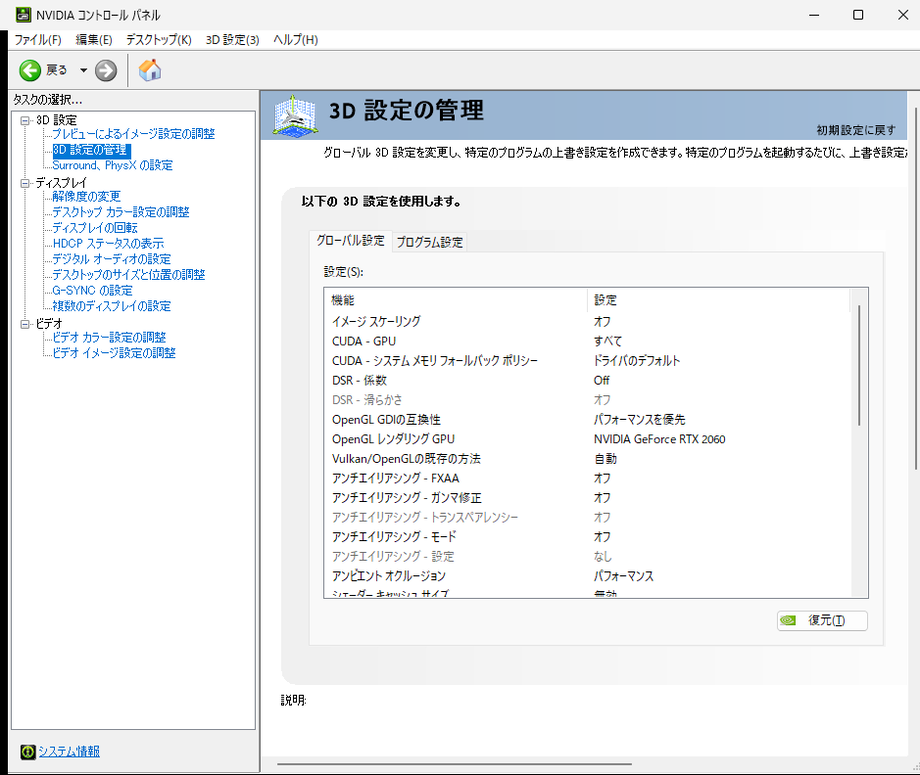The height and width of the screenshot is (775, 920).
Task: Select ビデオ イメージ設定の調整 tree item
Action: click(114, 353)
